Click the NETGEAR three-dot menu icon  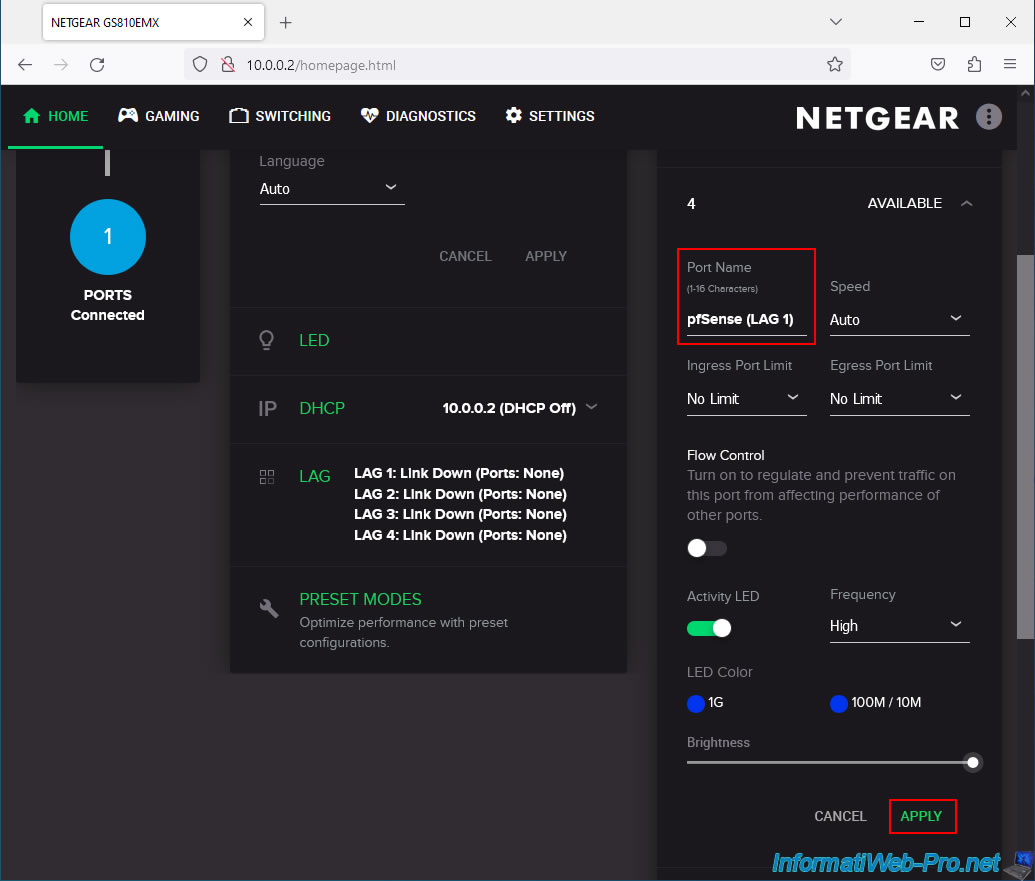(988, 117)
